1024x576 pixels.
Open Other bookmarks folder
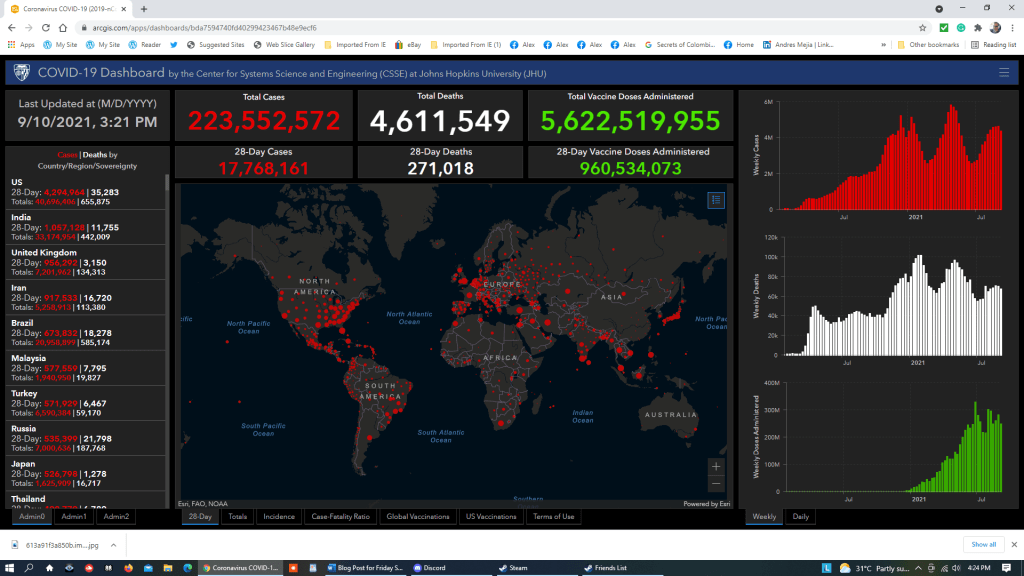tap(929, 45)
